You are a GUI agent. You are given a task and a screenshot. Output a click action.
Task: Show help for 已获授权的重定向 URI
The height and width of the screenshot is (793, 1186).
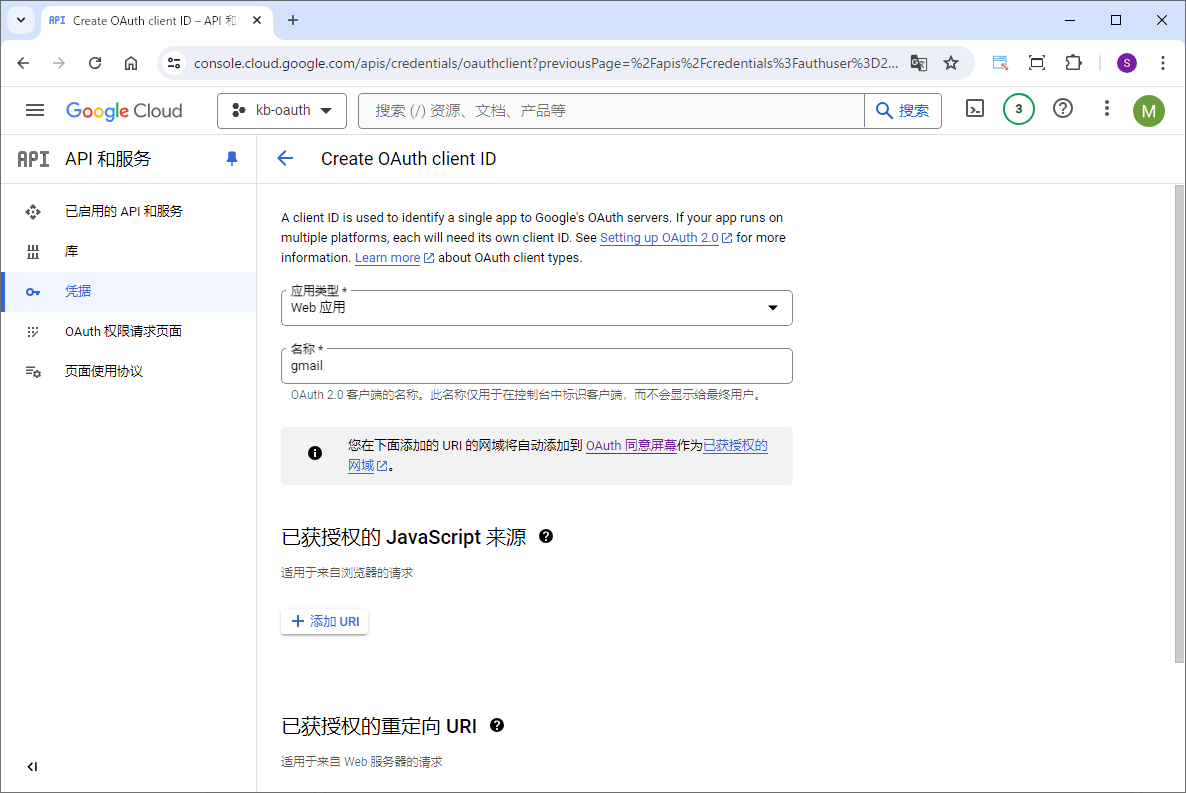497,725
